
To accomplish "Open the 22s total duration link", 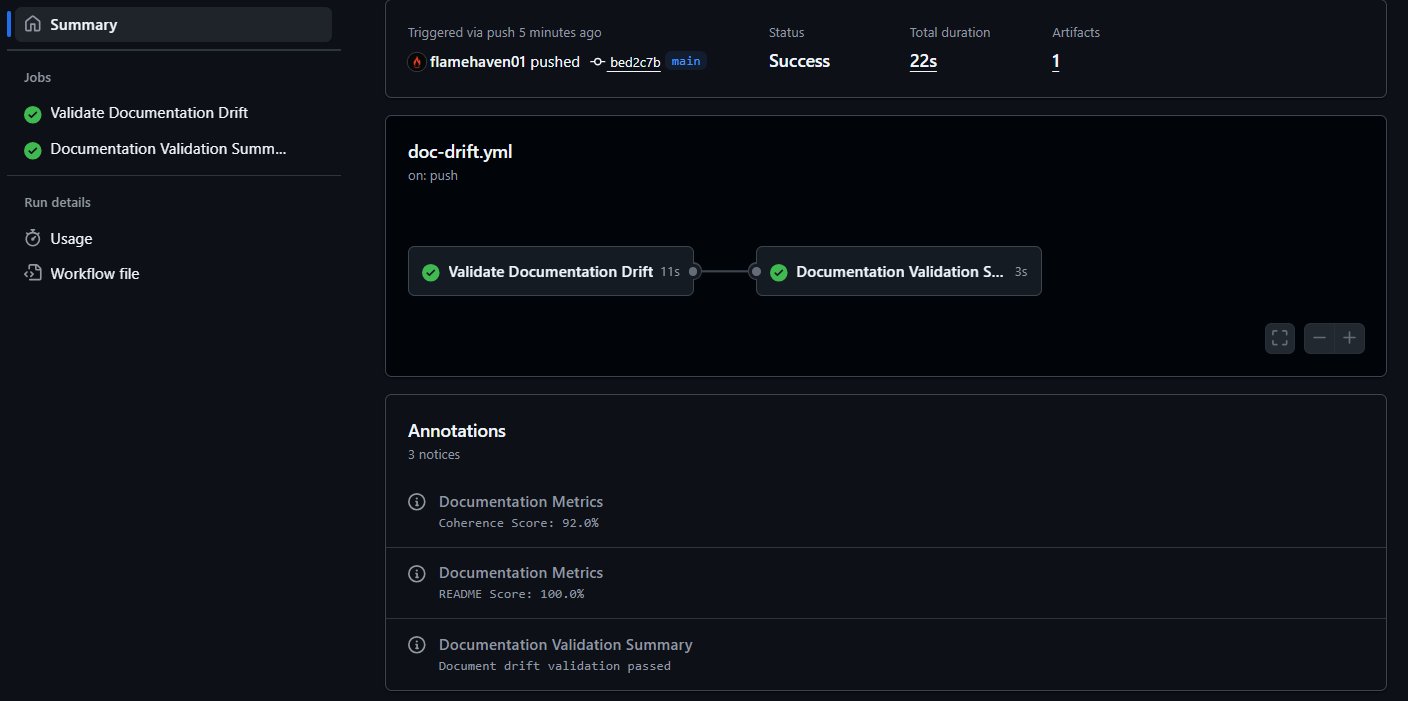I will click(923, 62).
